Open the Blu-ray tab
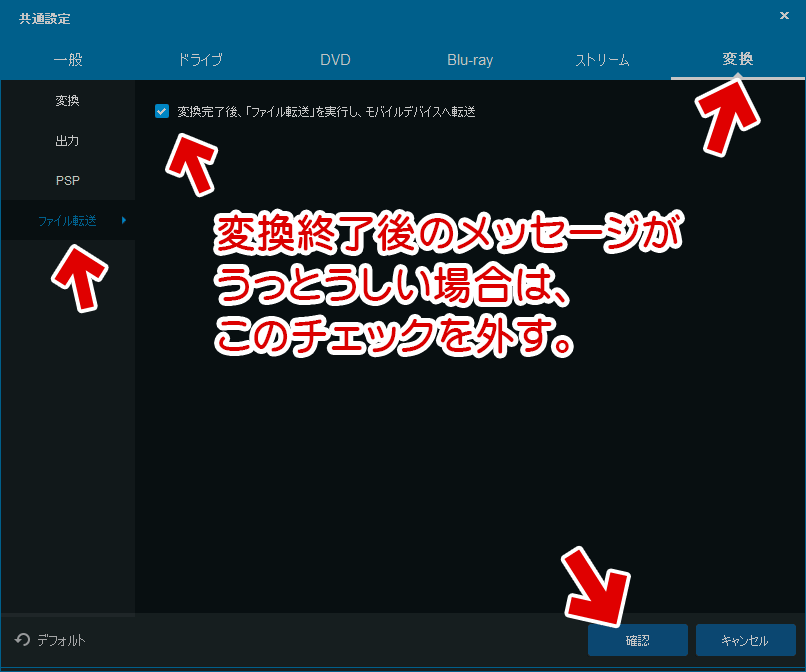The width and height of the screenshot is (806, 672). [470, 60]
